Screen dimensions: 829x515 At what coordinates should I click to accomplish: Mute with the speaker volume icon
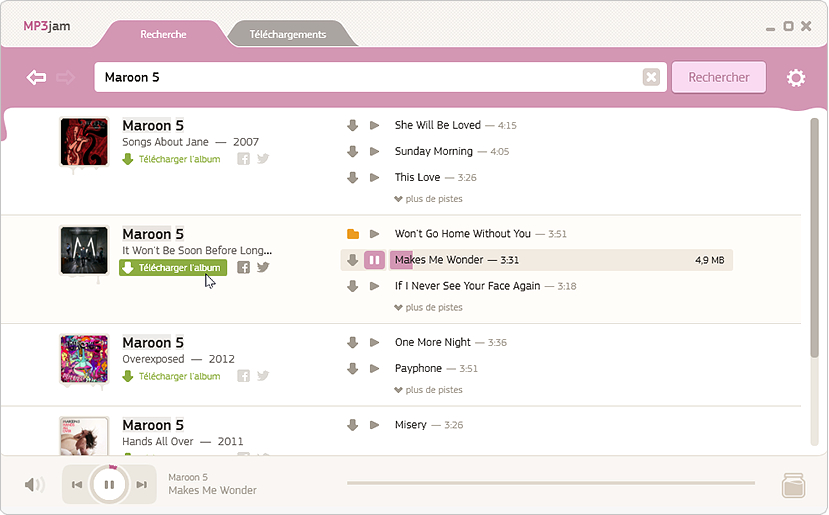click(x=34, y=484)
